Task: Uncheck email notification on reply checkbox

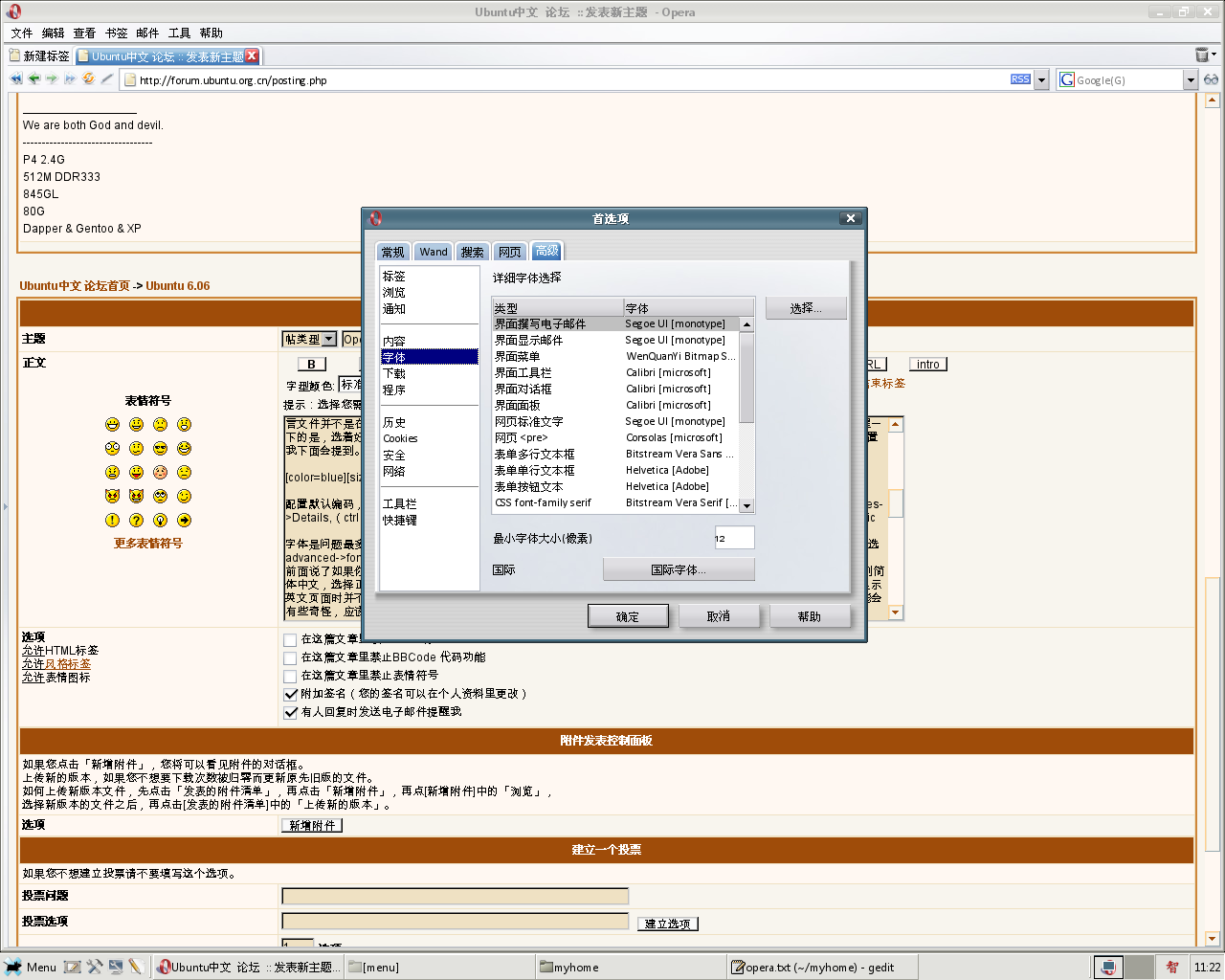Action: coord(291,712)
